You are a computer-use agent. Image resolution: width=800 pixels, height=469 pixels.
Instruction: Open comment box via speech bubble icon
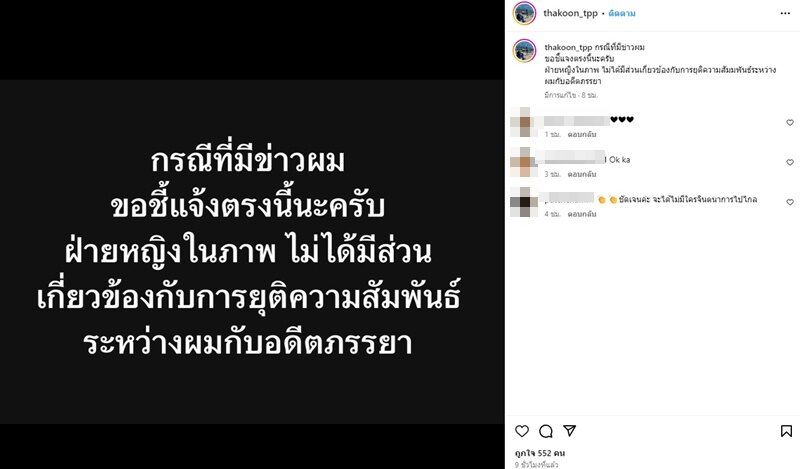pyautogui.click(x=546, y=431)
